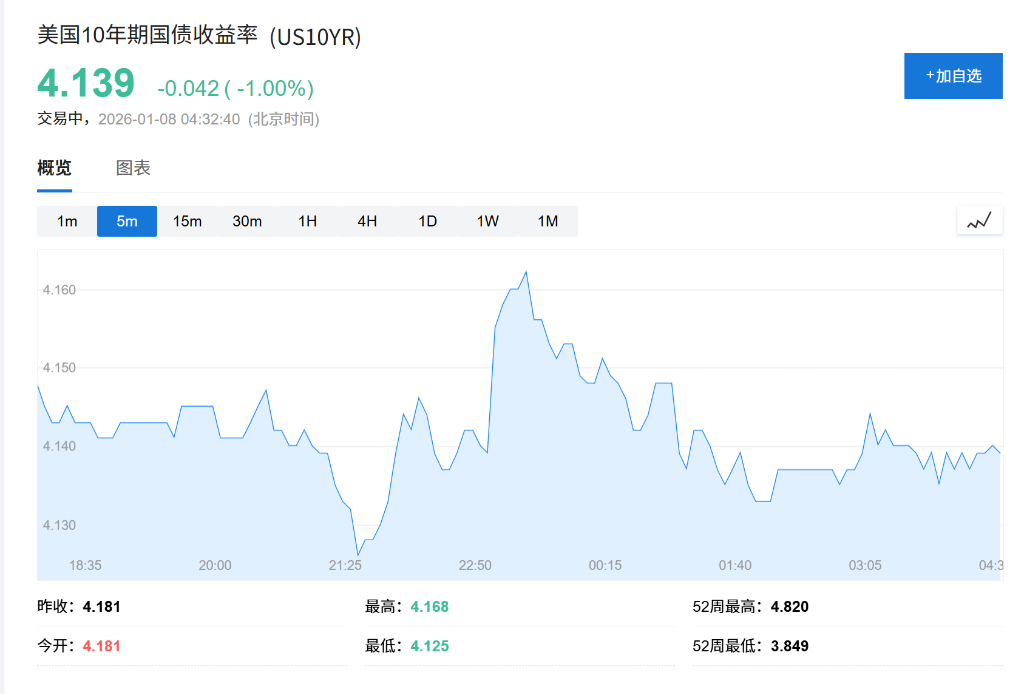Open the 概览 overview tab
The width and height of the screenshot is (1024, 694).
[53, 168]
